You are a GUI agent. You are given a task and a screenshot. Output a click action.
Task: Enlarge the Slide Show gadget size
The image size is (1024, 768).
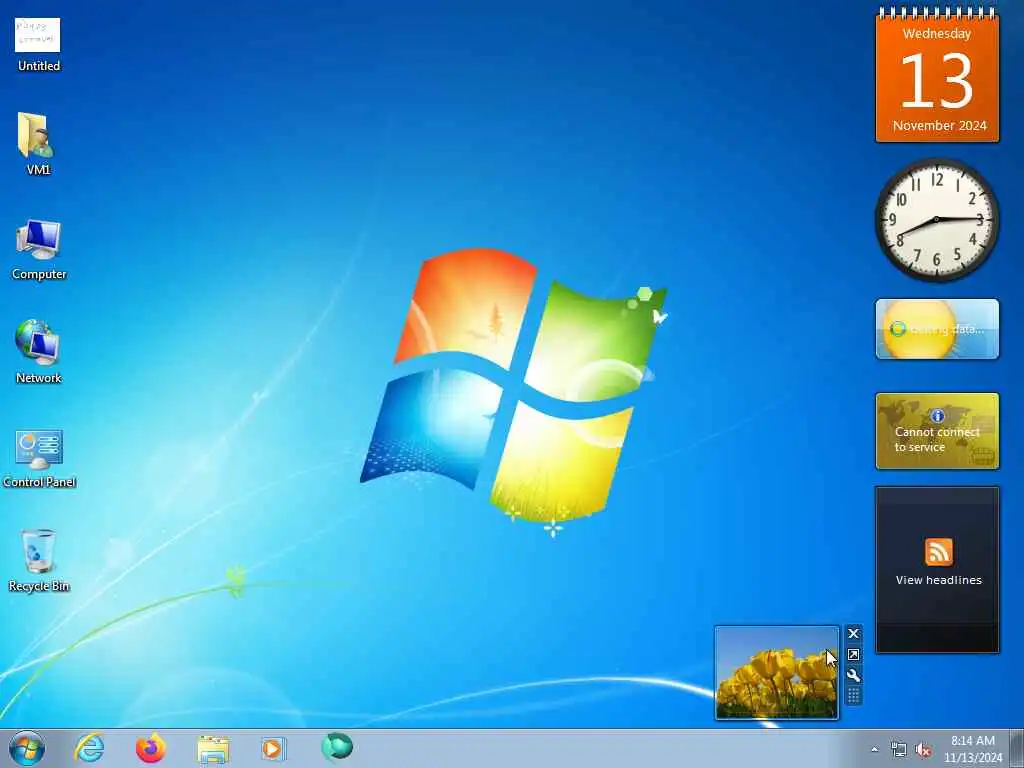[853, 654]
